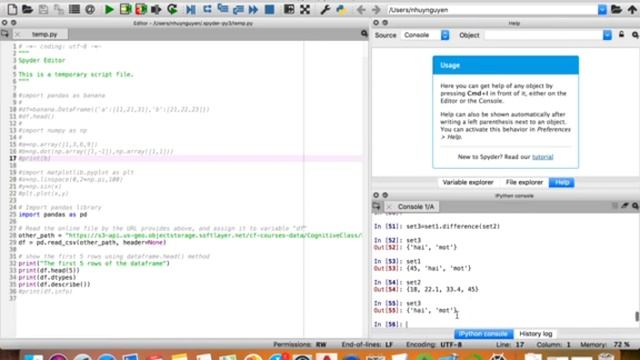Open Editor pane options icon
Image resolution: width=640 pixels, height=360 pixels.
(364, 34)
